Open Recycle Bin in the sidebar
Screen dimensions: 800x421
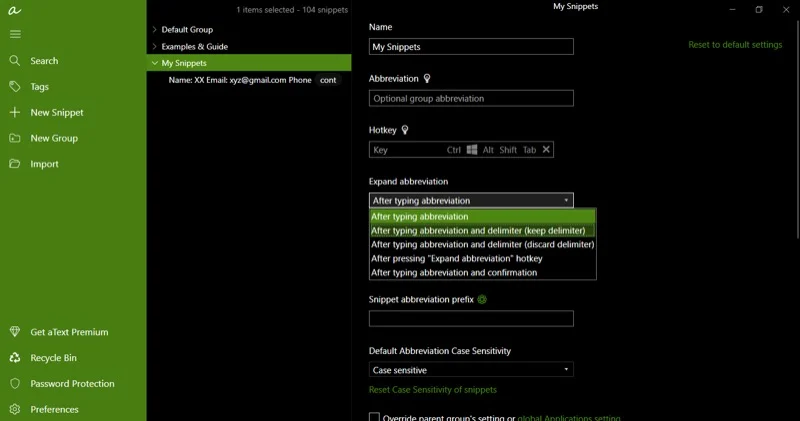click(15, 358)
